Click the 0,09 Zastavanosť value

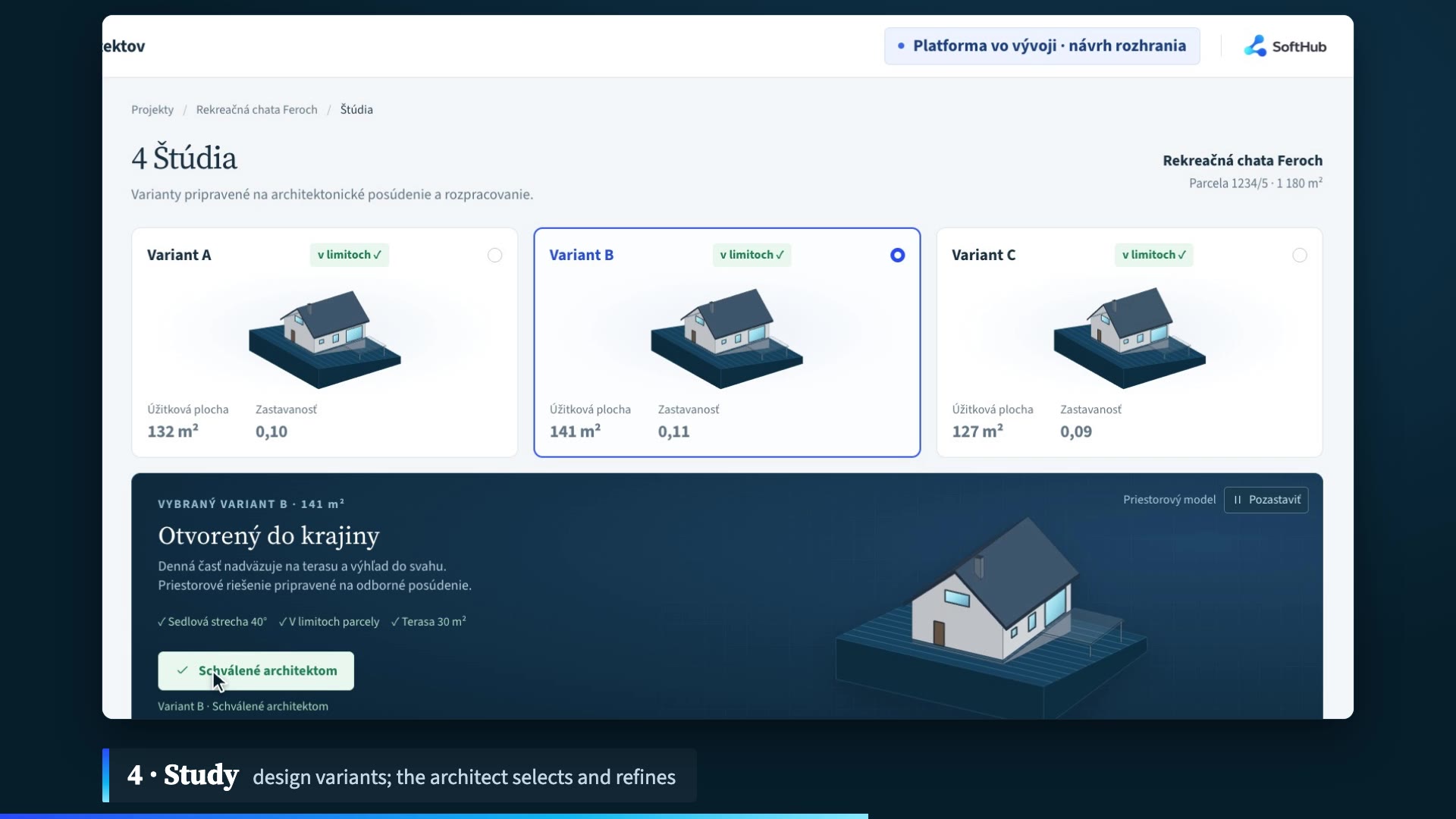pos(1076,432)
